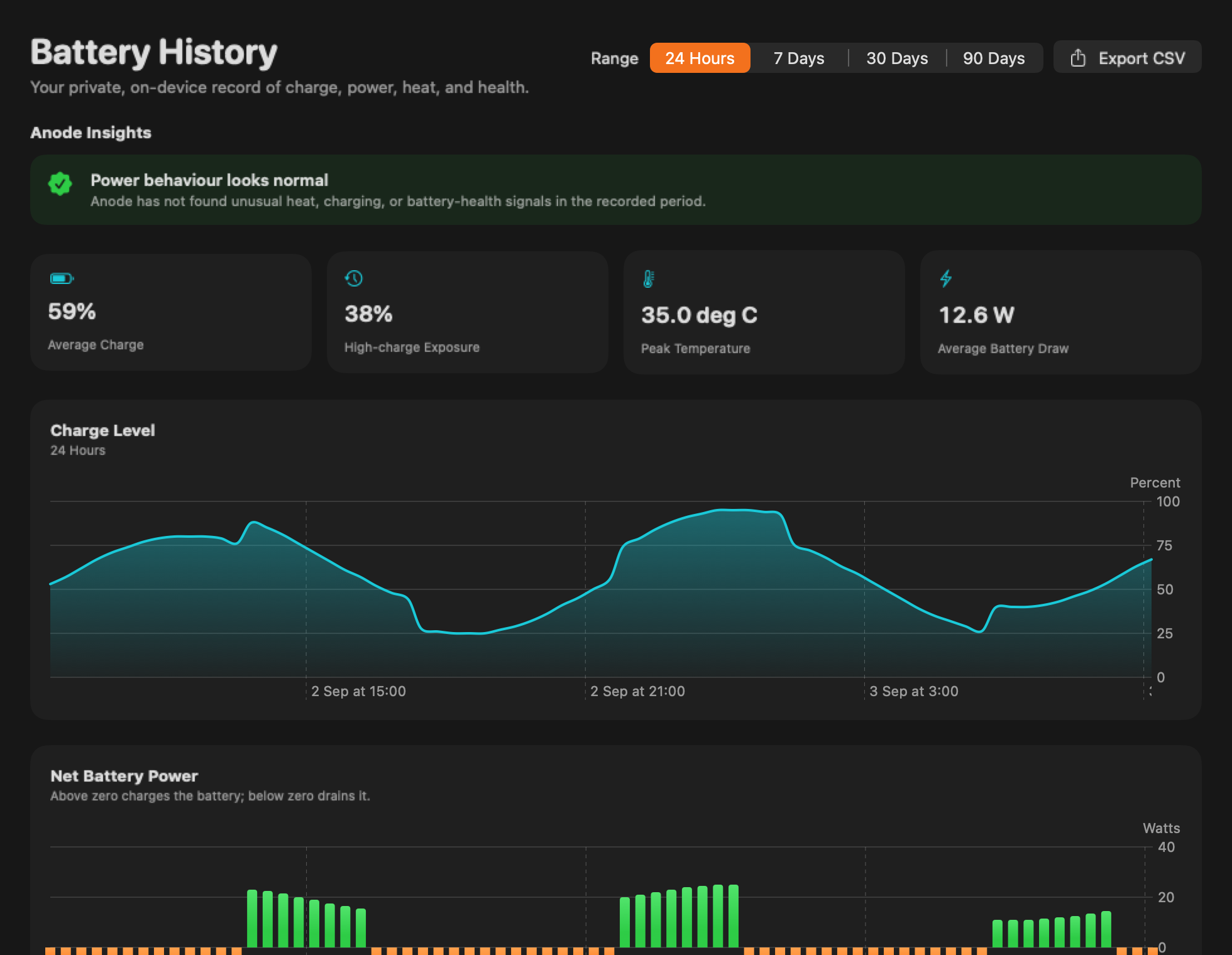This screenshot has width=1232, height=955.
Task: Switch range to 90 Days
Action: [994, 58]
